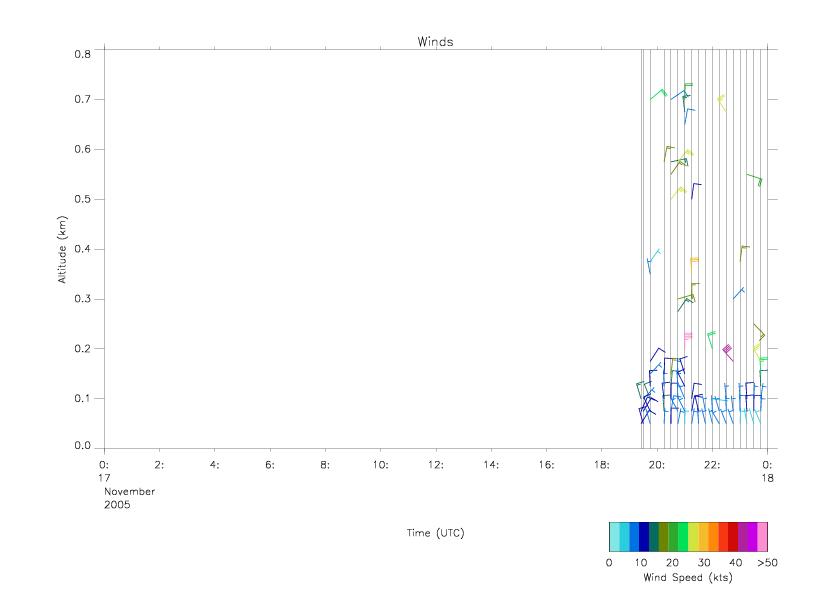This screenshot has width=827, height=611.
Task: Select the '0.4' altitude tick label
Action: point(82,249)
